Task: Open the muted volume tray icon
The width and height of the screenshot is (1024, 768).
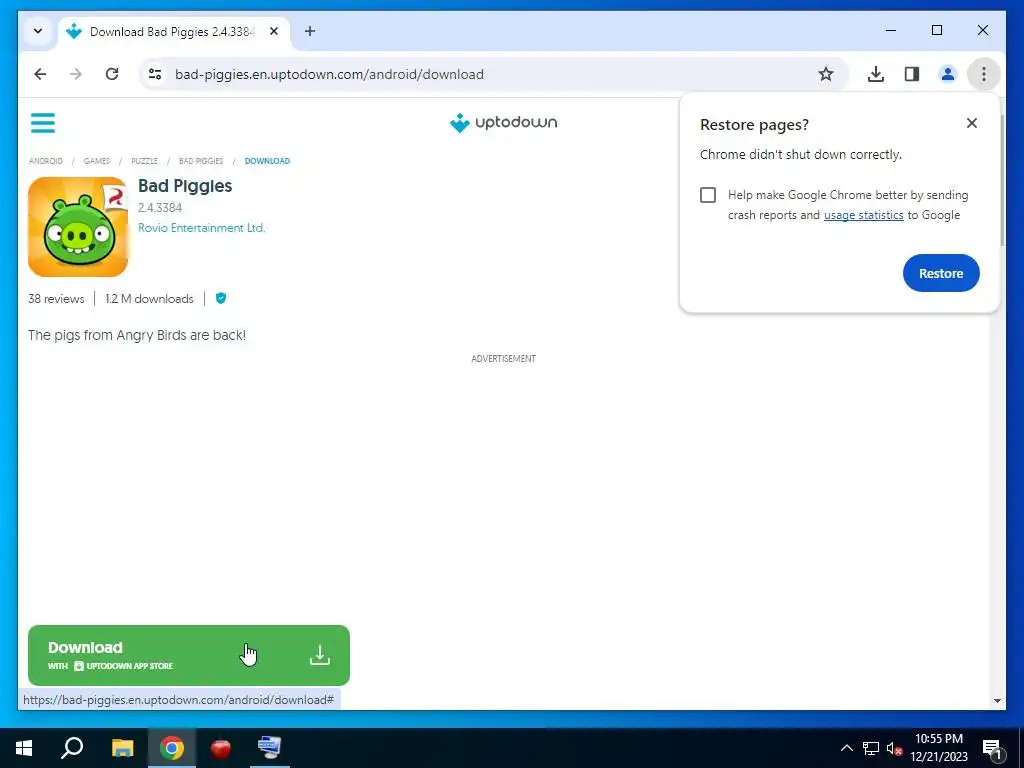Action: pos(894,748)
